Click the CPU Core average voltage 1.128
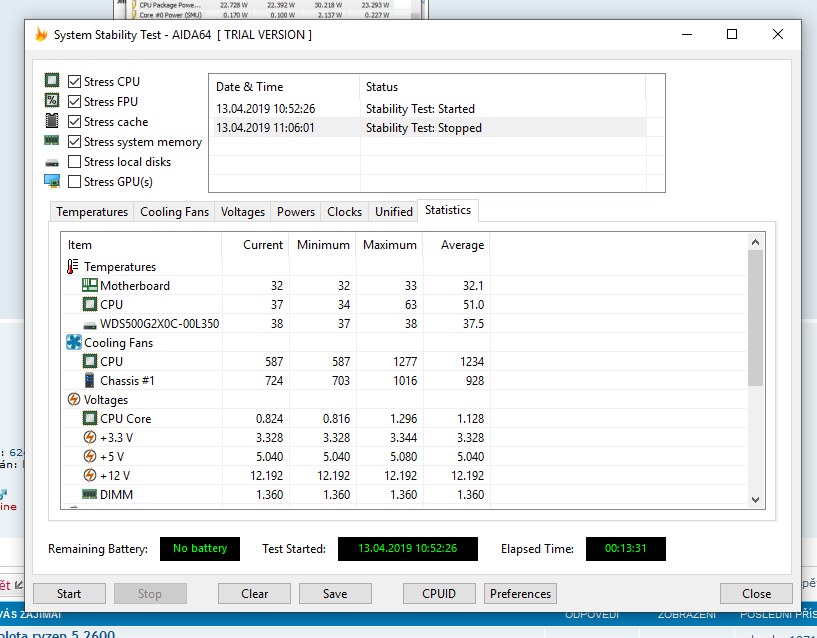The width and height of the screenshot is (817, 638). (x=471, y=419)
